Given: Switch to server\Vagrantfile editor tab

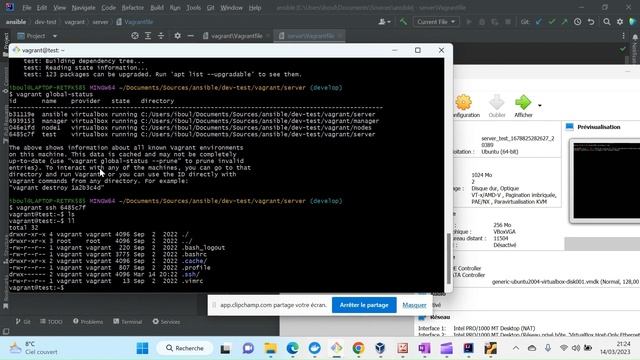Looking at the screenshot, I should point(310,36).
